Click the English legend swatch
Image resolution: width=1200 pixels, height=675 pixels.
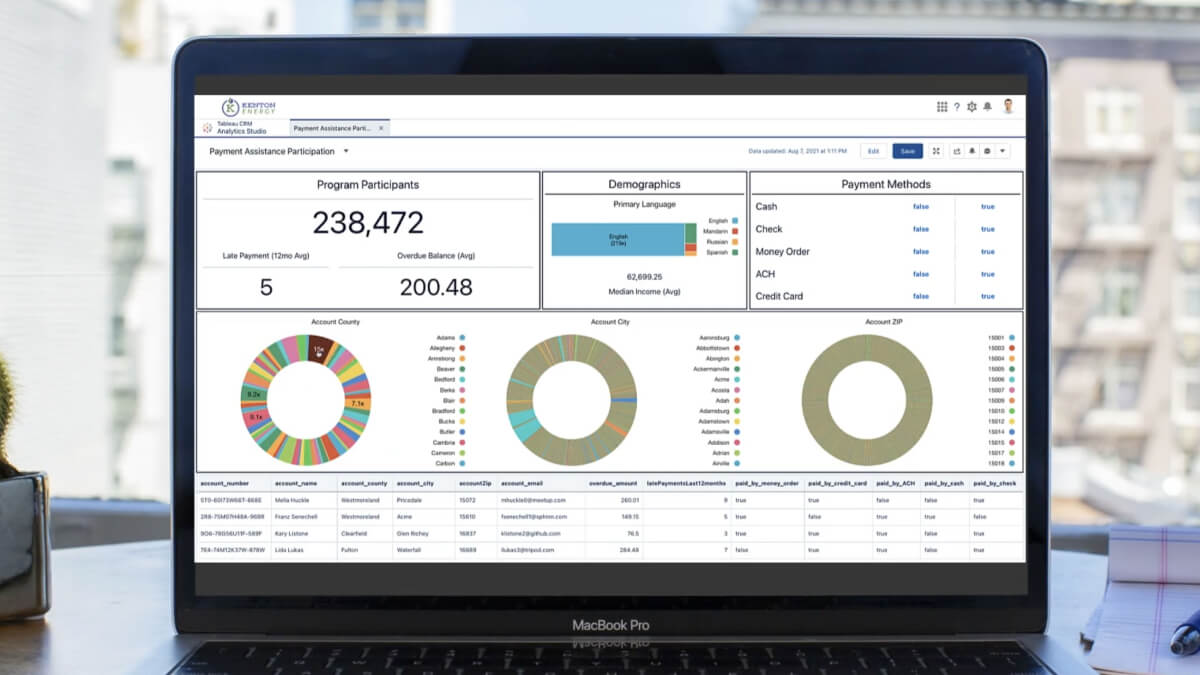tap(735, 220)
